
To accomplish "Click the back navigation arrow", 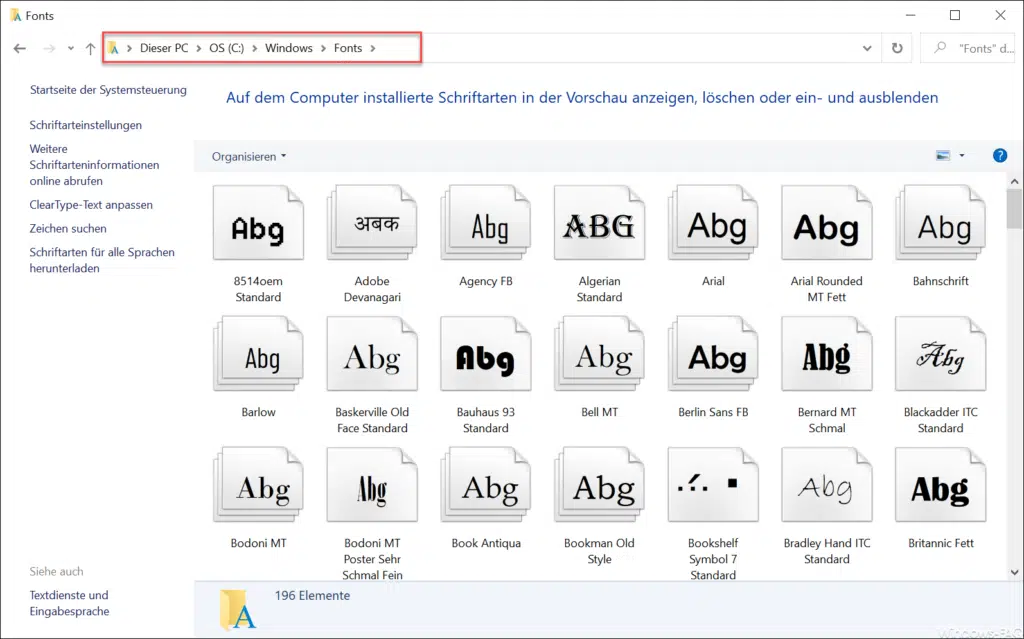I will [x=20, y=48].
